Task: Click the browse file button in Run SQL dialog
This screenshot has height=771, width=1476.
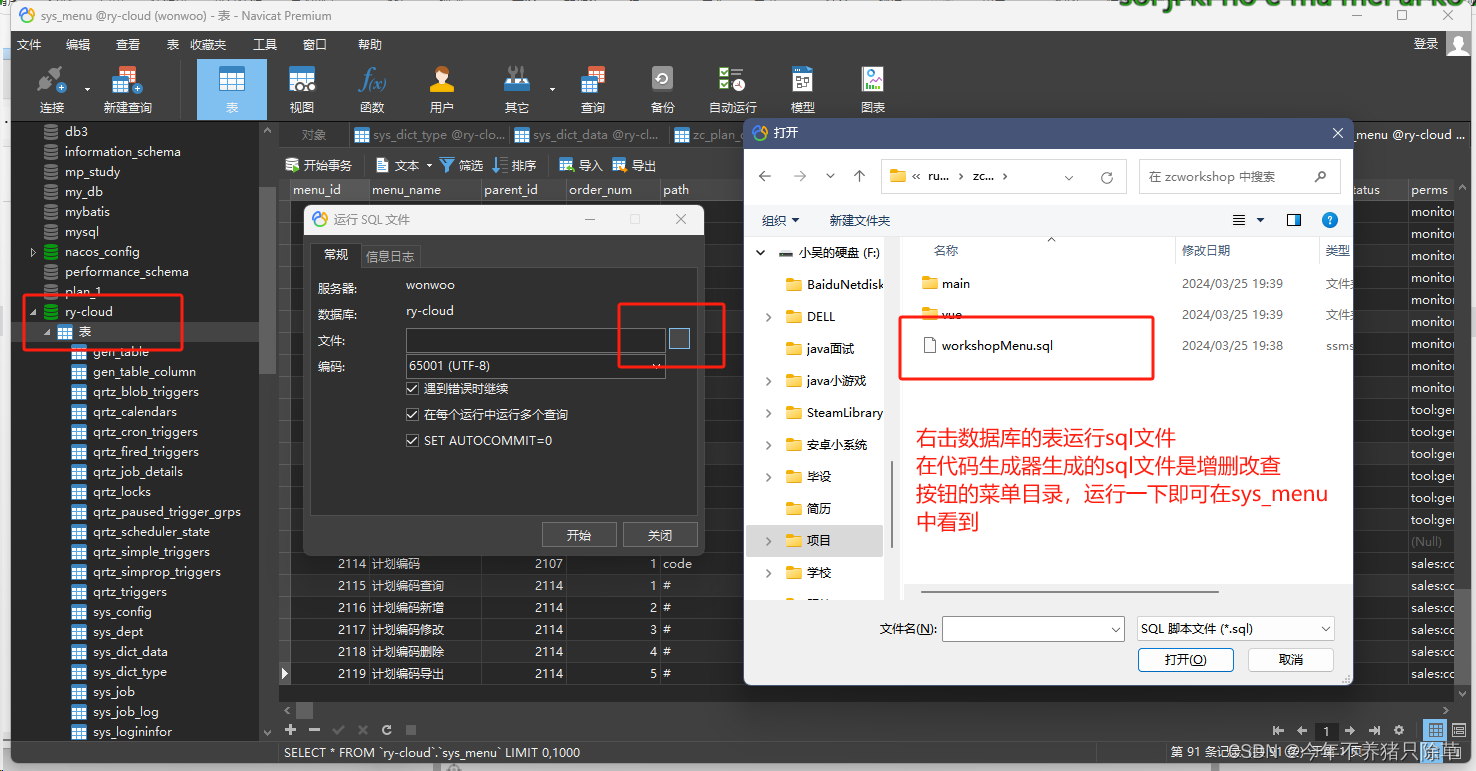Action: click(x=679, y=339)
